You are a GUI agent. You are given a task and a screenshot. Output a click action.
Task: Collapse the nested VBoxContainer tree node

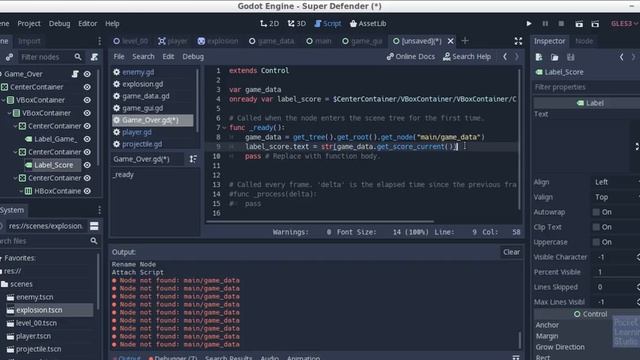point(10,113)
